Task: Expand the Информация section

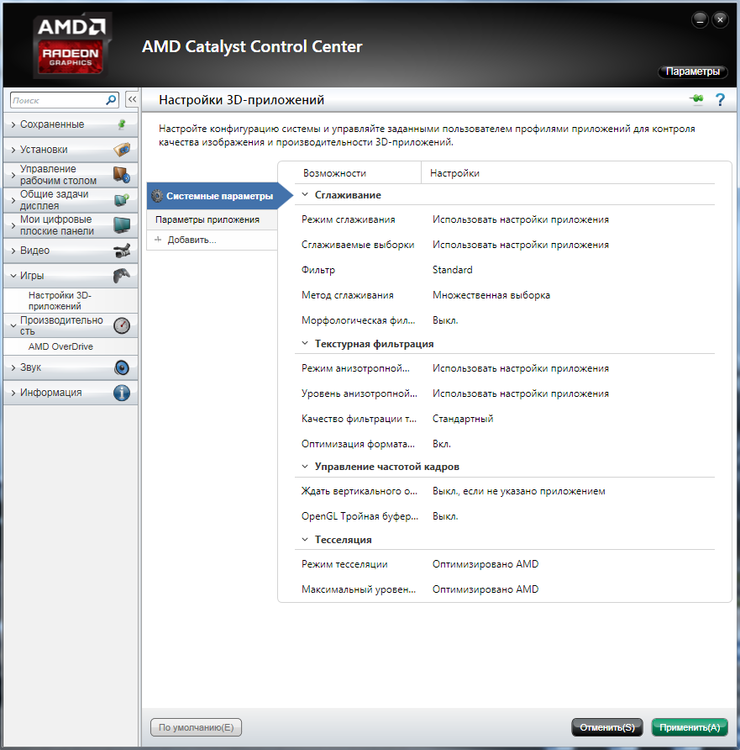Action: (x=13, y=393)
